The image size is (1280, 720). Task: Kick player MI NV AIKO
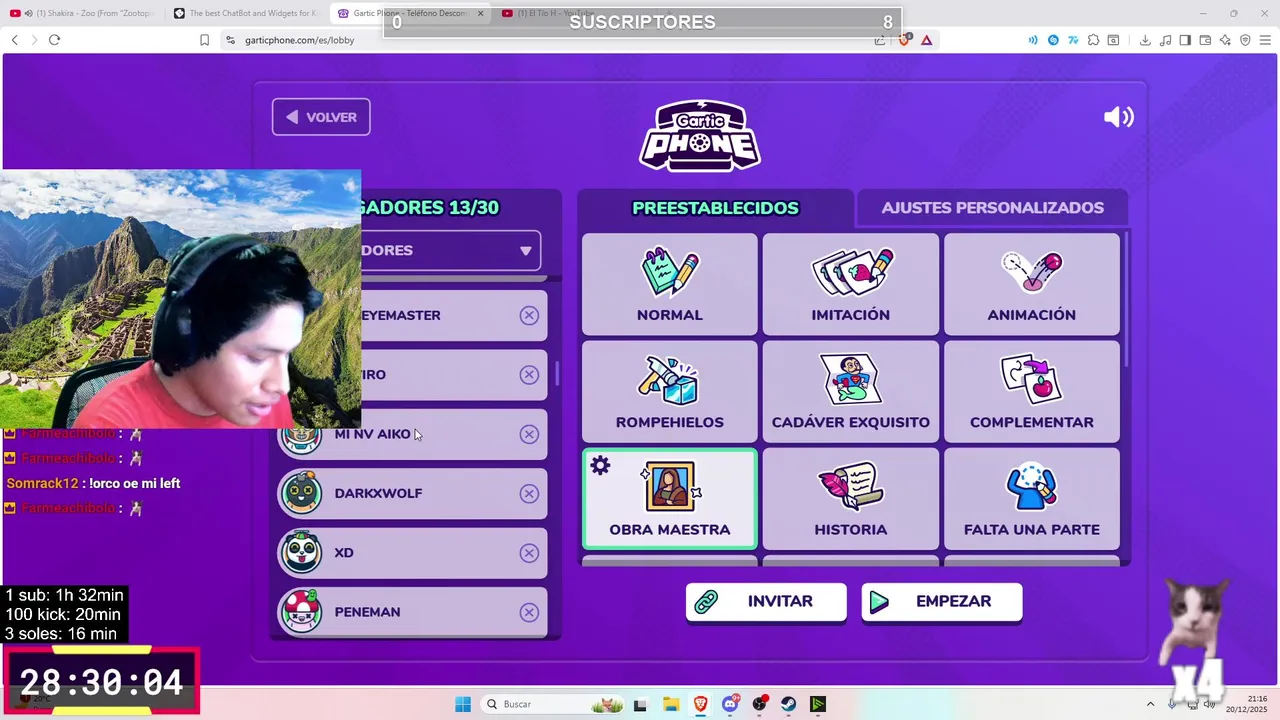tap(529, 434)
